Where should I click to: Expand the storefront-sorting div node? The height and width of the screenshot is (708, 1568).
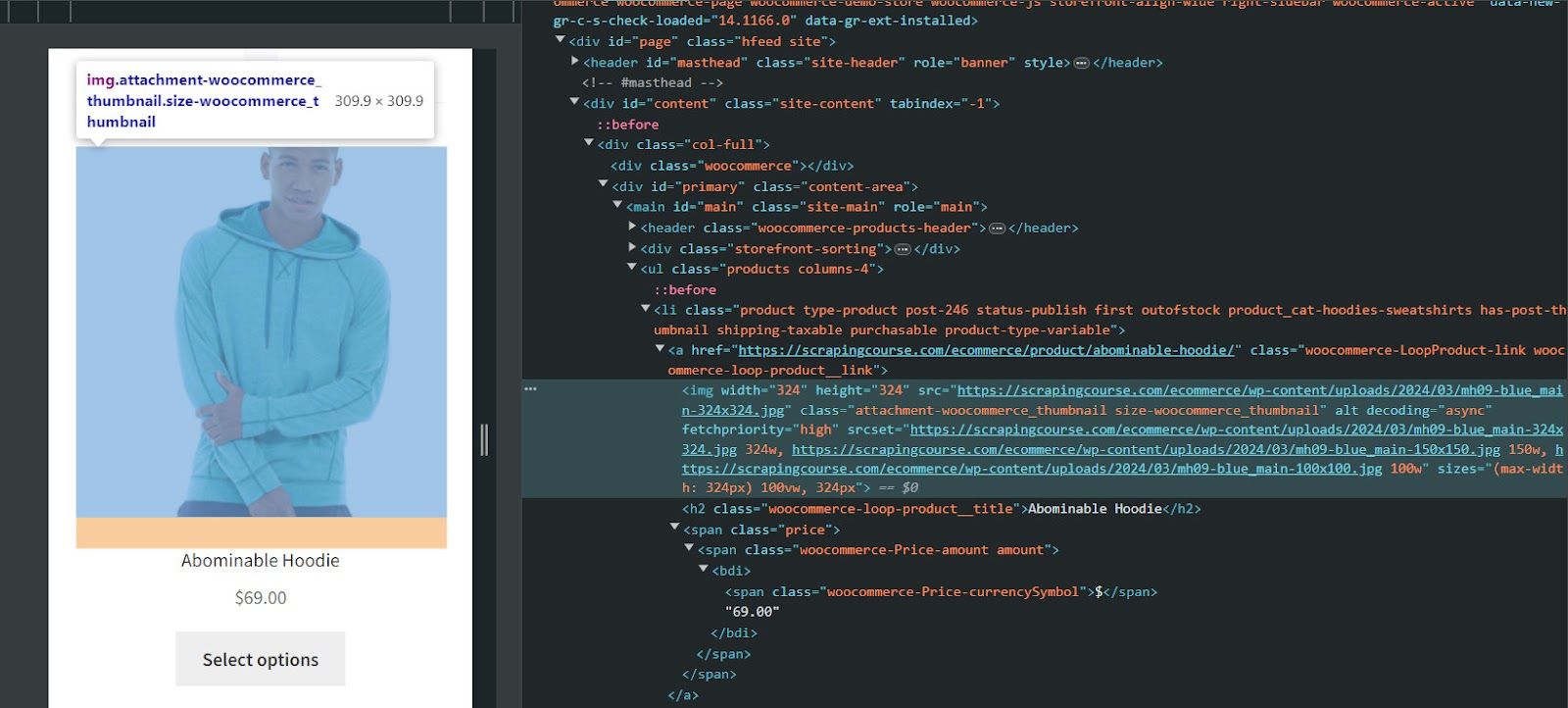[x=632, y=248]
